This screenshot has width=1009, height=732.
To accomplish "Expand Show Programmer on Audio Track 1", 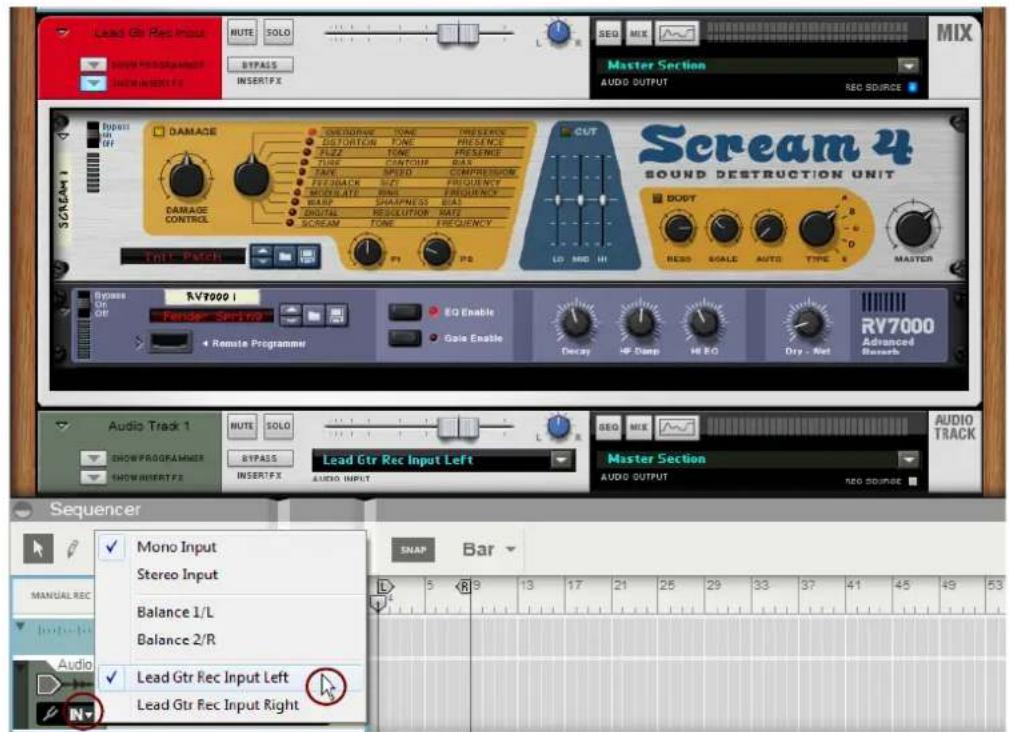I will [x=93, y=458].
